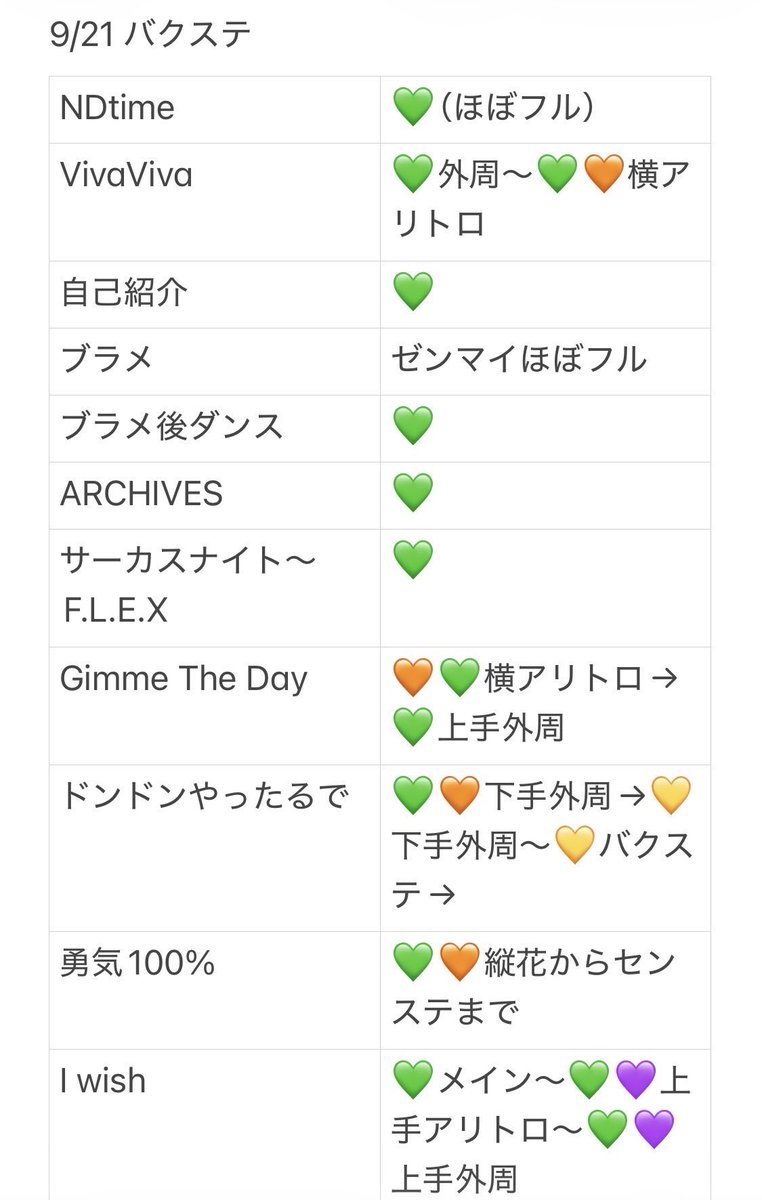Tap the orange heart in the Gimme The Day row
762x1200 pixels.
click(x=413, y=679)
